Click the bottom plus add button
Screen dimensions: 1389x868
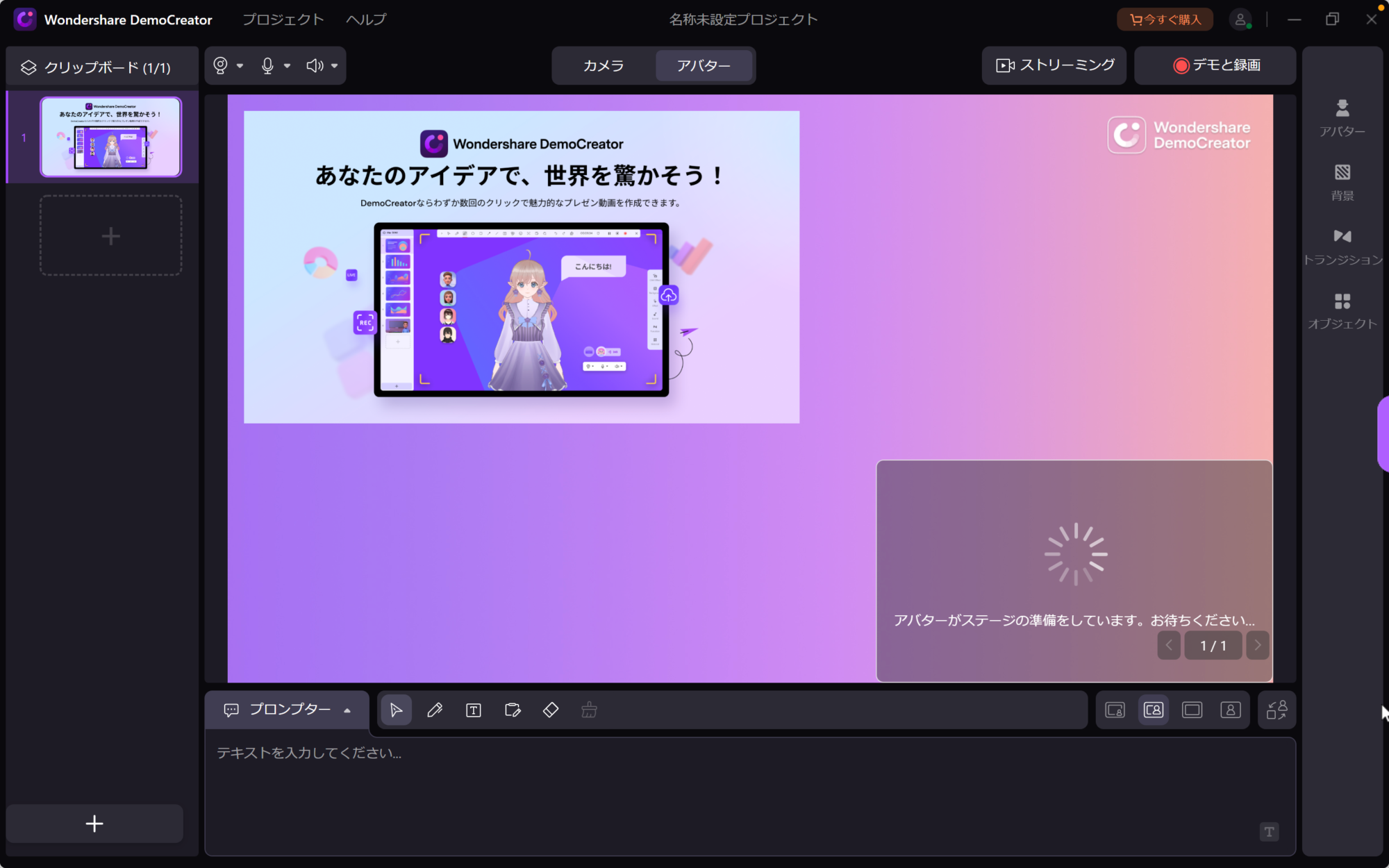[94, 824]
